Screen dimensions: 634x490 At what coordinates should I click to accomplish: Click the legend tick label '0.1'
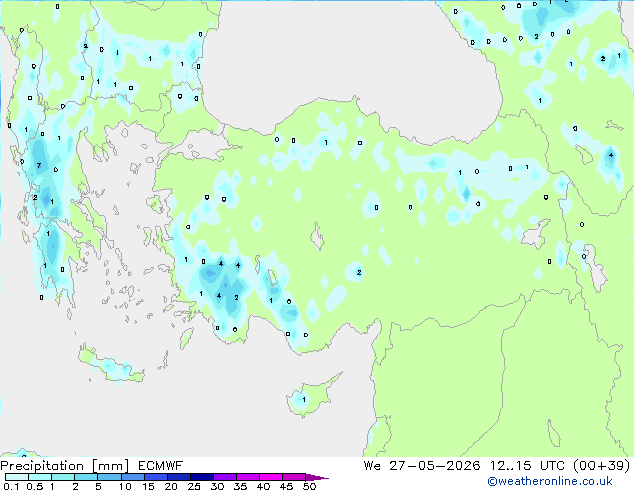[x=11, y=486]
